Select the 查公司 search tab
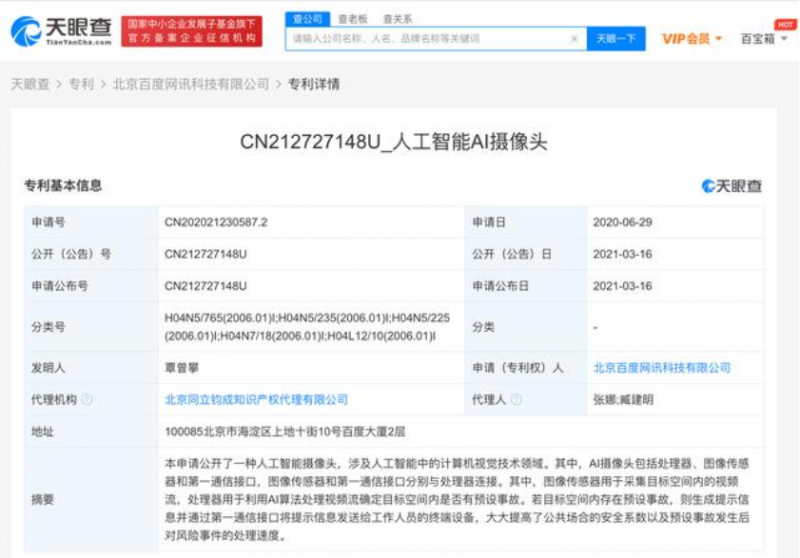Viewport: 800px width, 558px height. (x=308, y=19)
